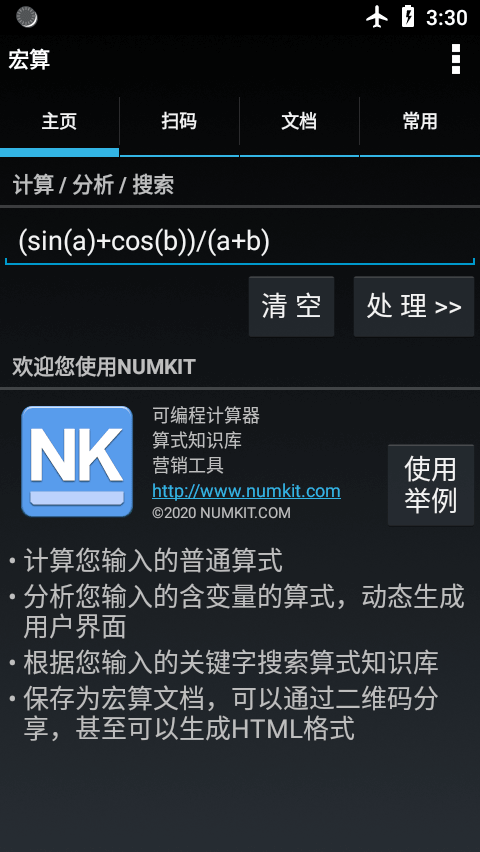Switch to the 主页 tab
Image resolution: width=480 pixels, height=852 pixels.
[59, 122]
